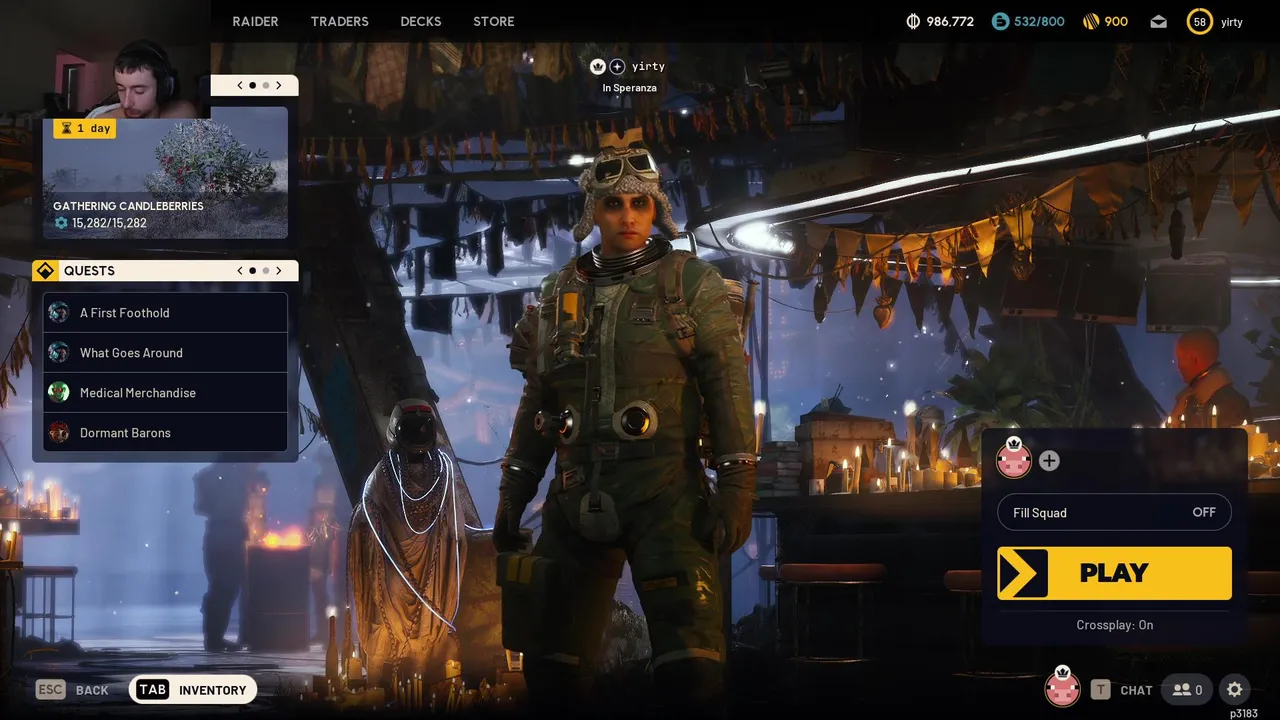
Task: Open the Chat with T button
Action: [x=1121, y=689]
